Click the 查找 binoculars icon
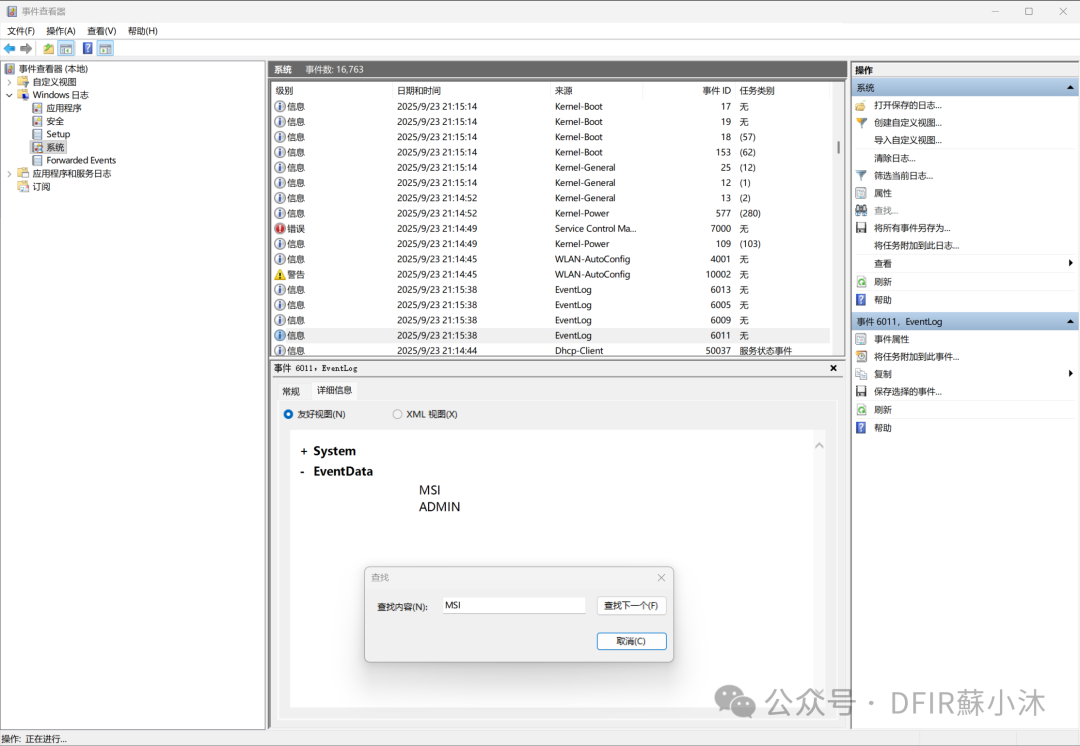1080x746 pixels. coord(861,210)
